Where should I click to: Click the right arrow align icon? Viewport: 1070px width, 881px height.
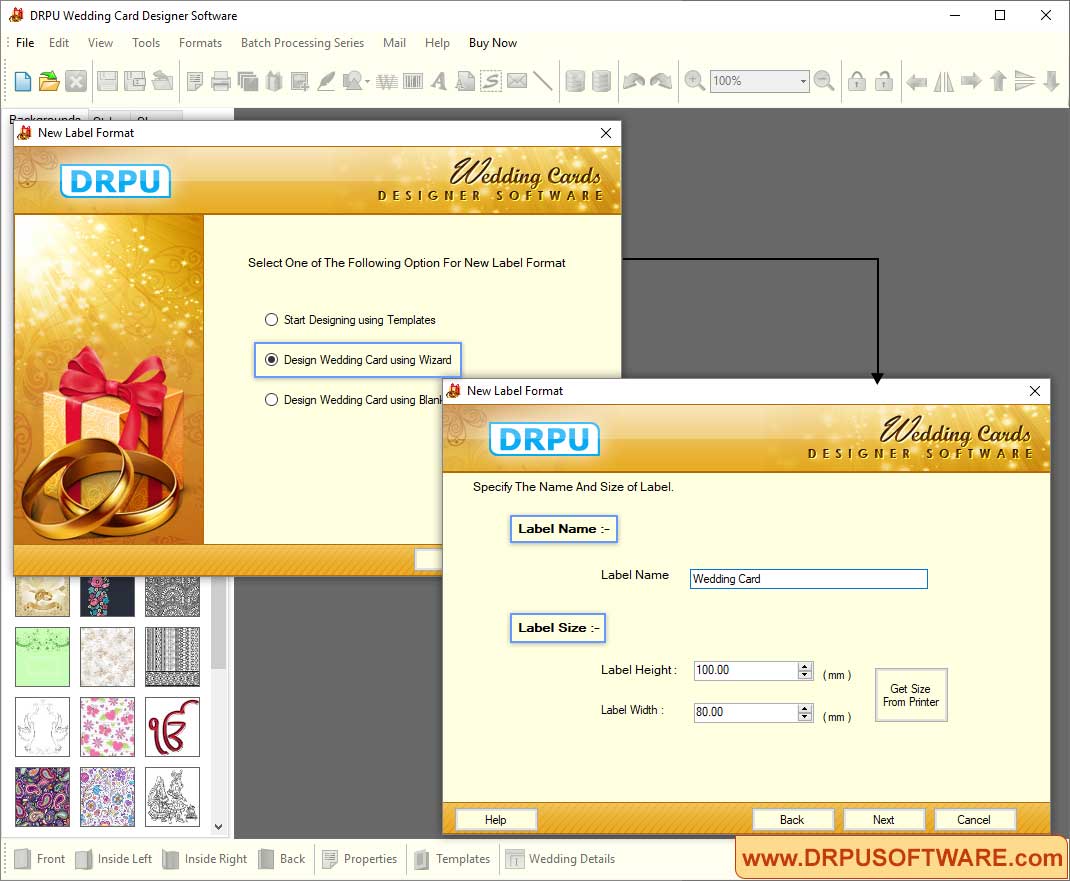click(x=970, y=81)
